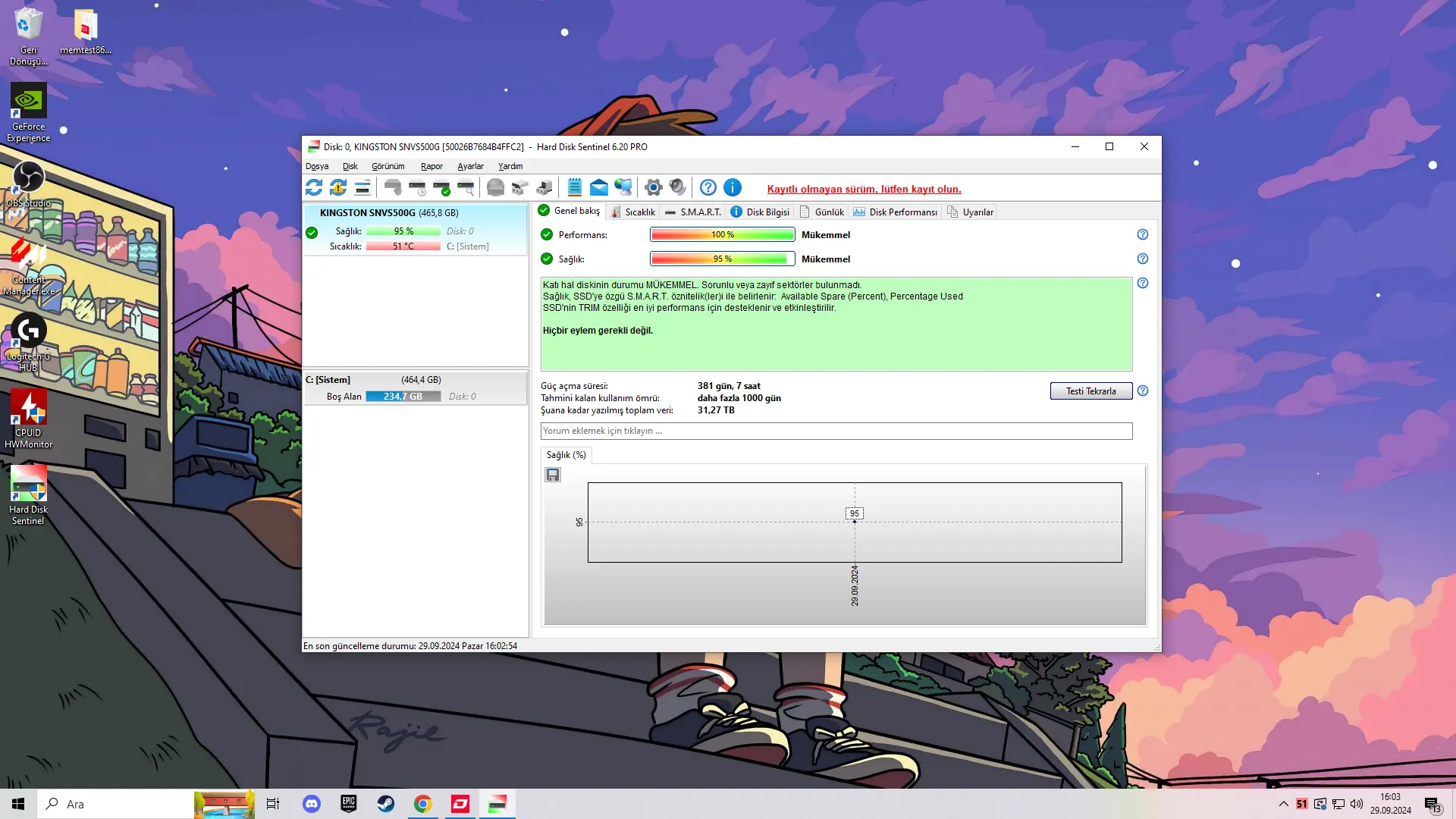This screenshot has height=819, width=1456.
Task: Open the Görünüm menu
Action: pyautogui.click(x=388, y=166)
